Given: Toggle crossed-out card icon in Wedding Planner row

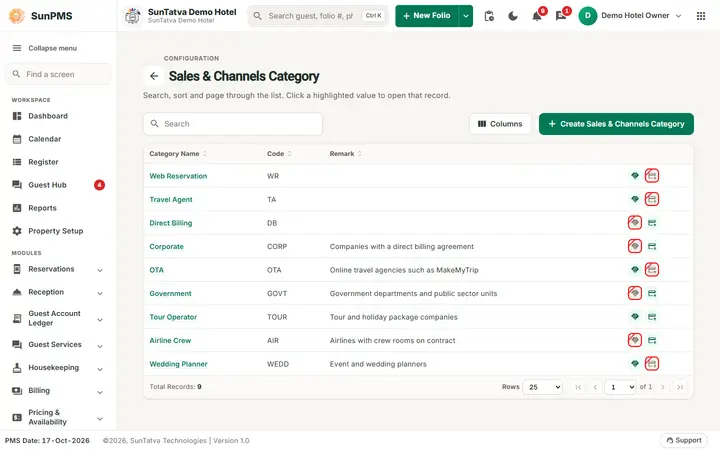Looking at the screenshot, I should click(652, 363).
